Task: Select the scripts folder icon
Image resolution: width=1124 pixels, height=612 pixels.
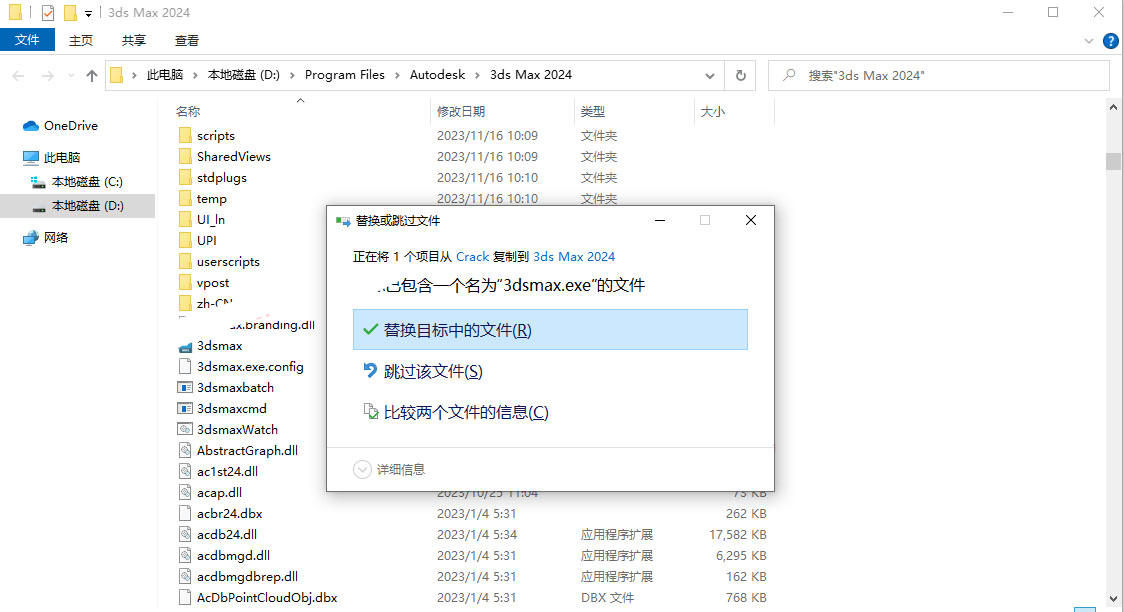Action: (185, 135)
